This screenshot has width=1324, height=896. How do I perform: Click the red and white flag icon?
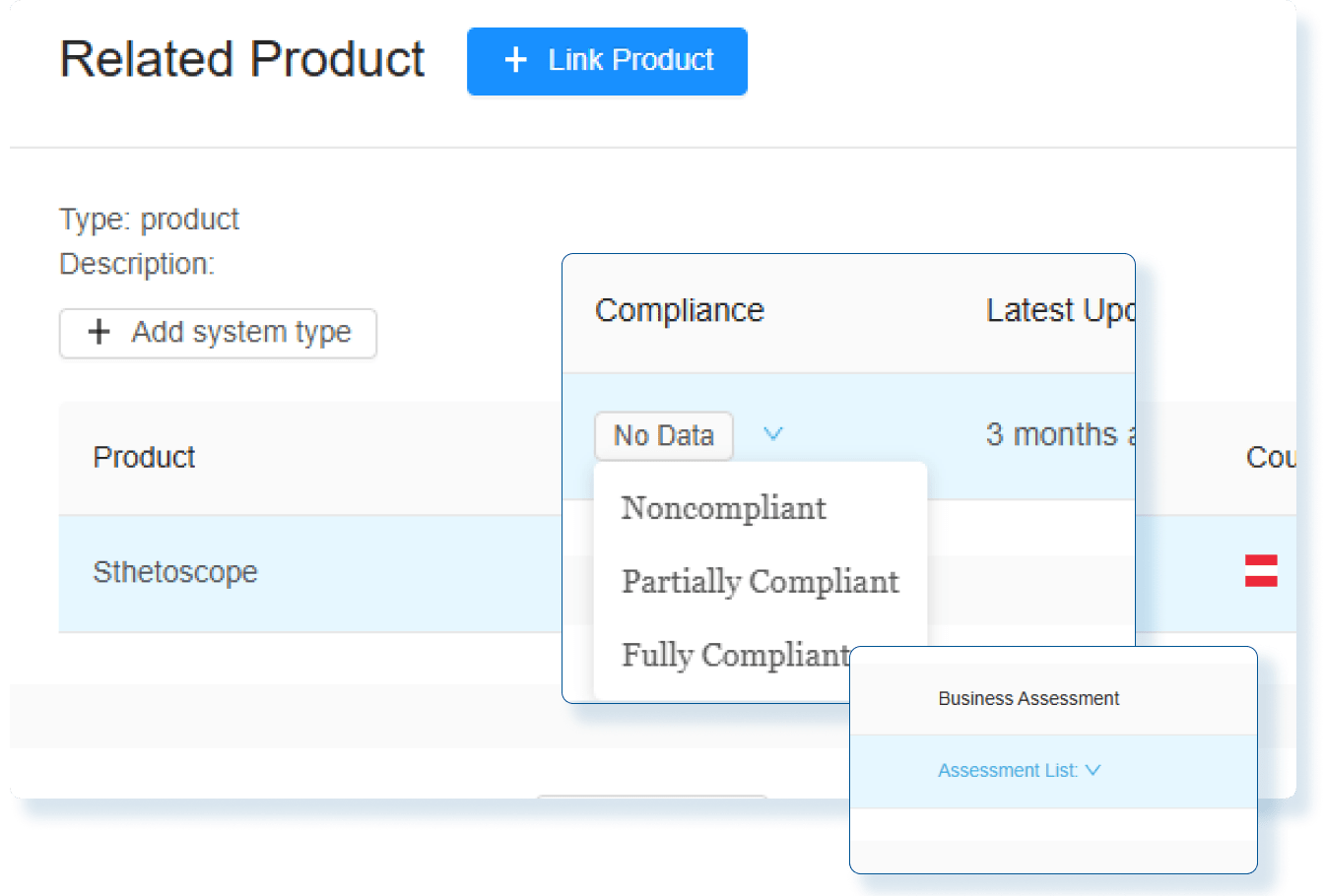click(1261, 571)
